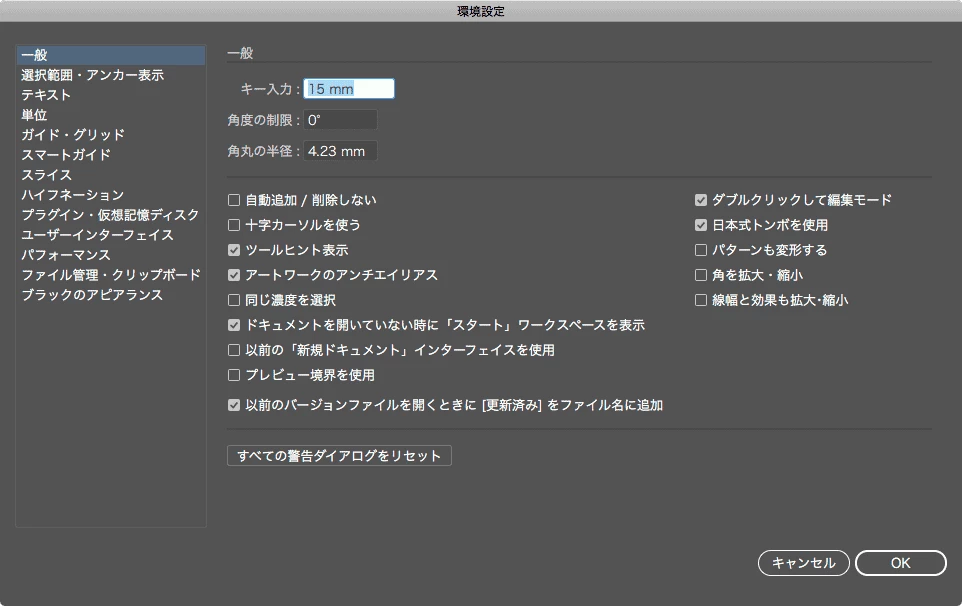Click the 角丸の半径 field showing 4.23 mm
The image size is (962, 606).
click(341, 152)
